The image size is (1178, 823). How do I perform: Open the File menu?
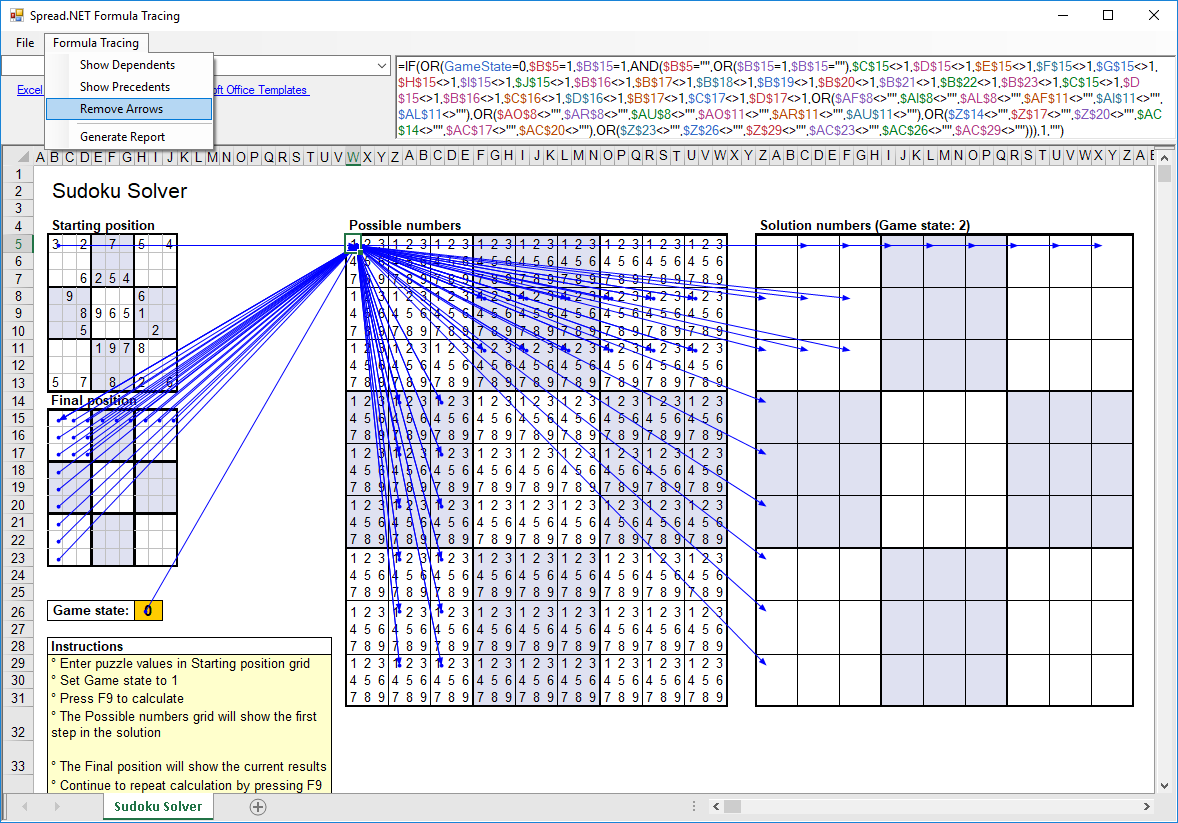click(25, 43)
